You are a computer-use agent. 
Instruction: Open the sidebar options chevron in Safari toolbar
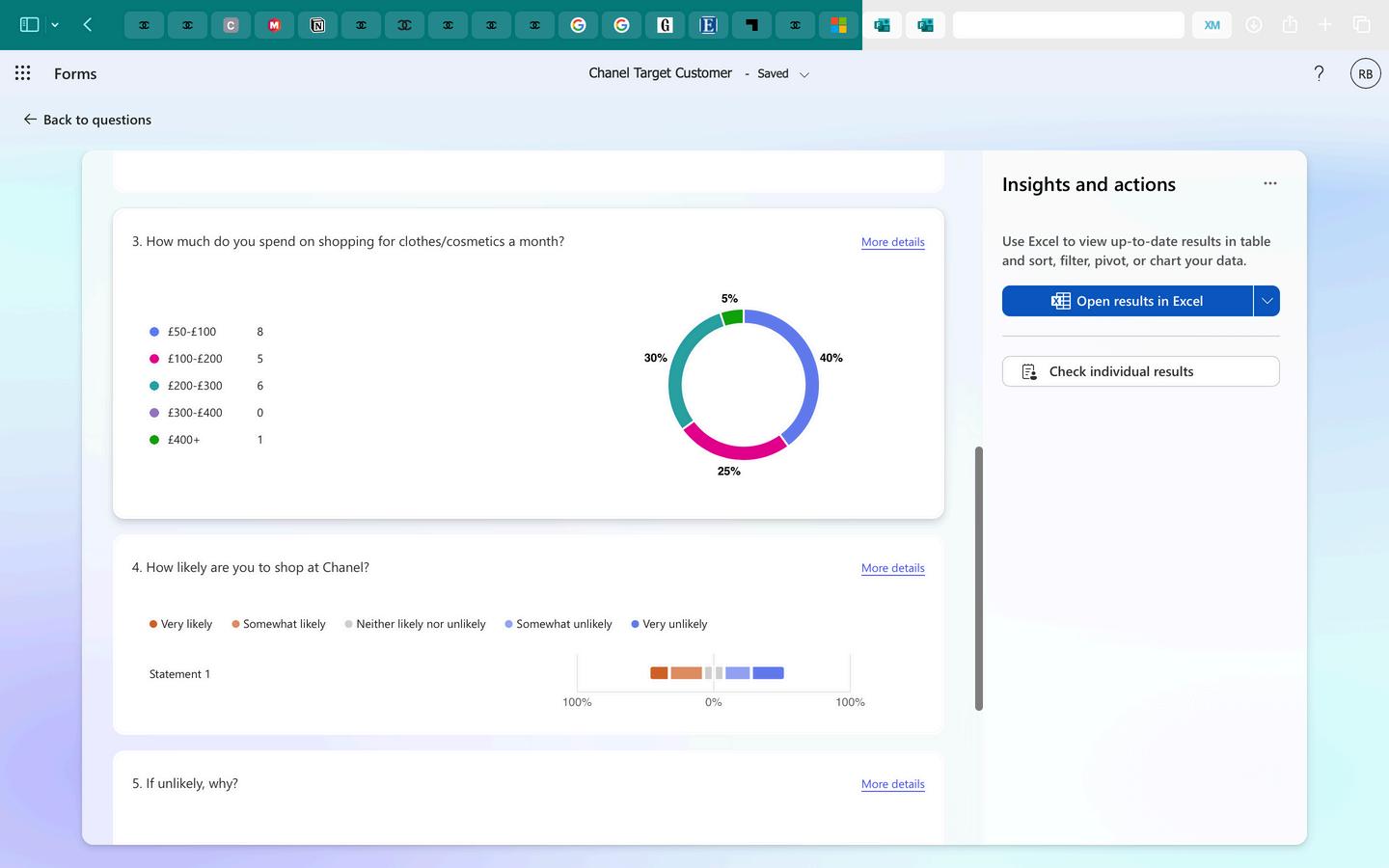click(55, 25)
